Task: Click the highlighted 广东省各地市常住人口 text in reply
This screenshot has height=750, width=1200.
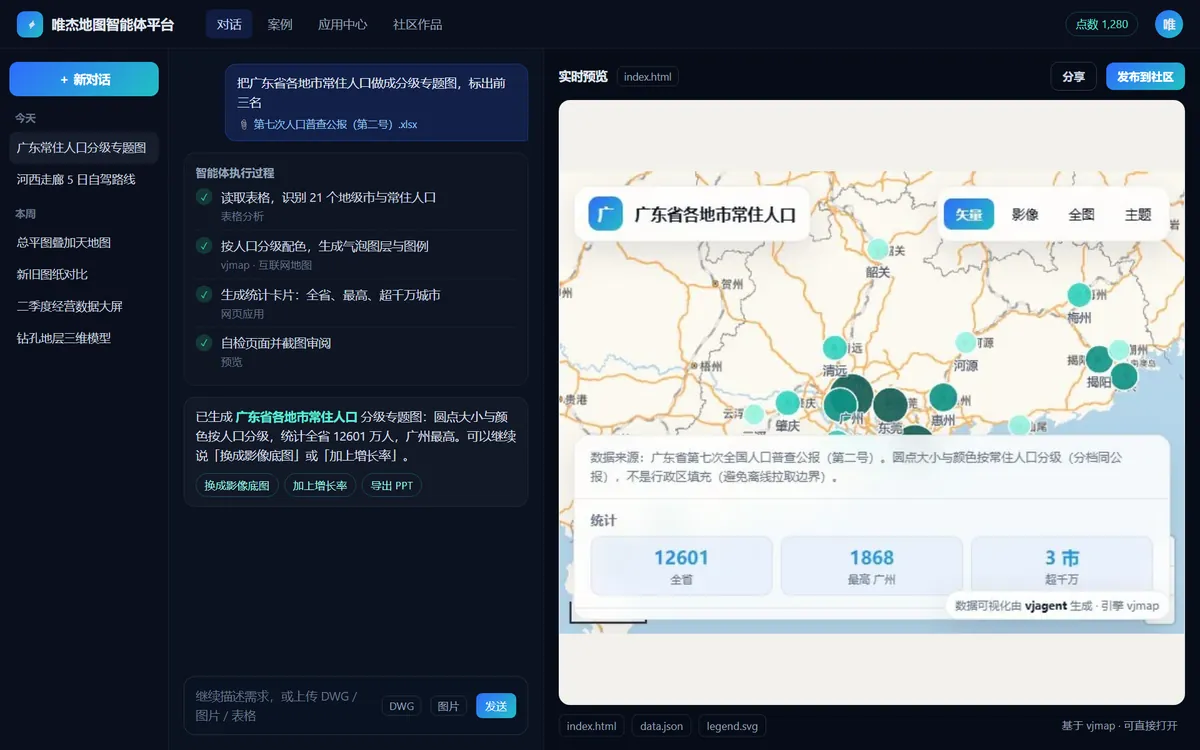Action: 296,416
